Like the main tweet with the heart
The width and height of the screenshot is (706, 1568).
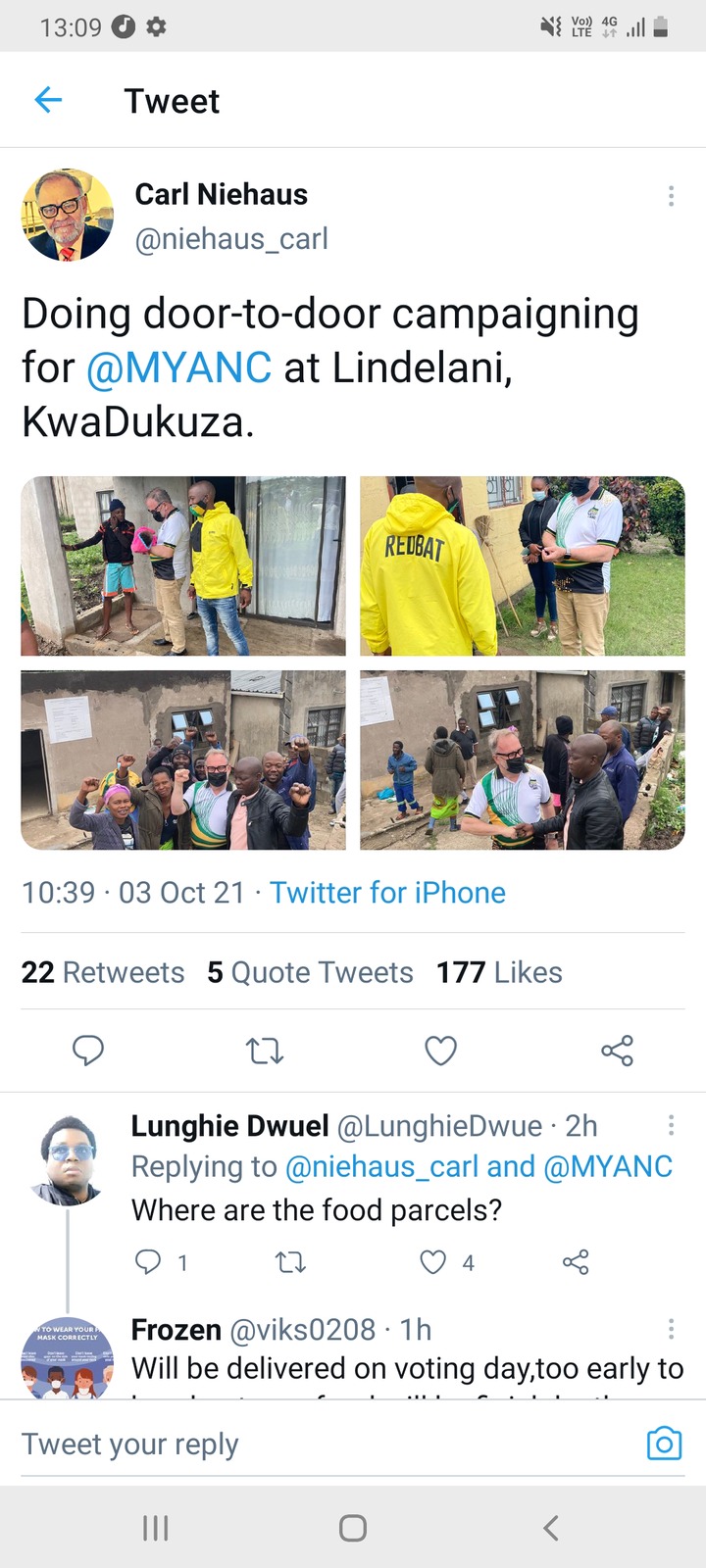click(440, 1051)
